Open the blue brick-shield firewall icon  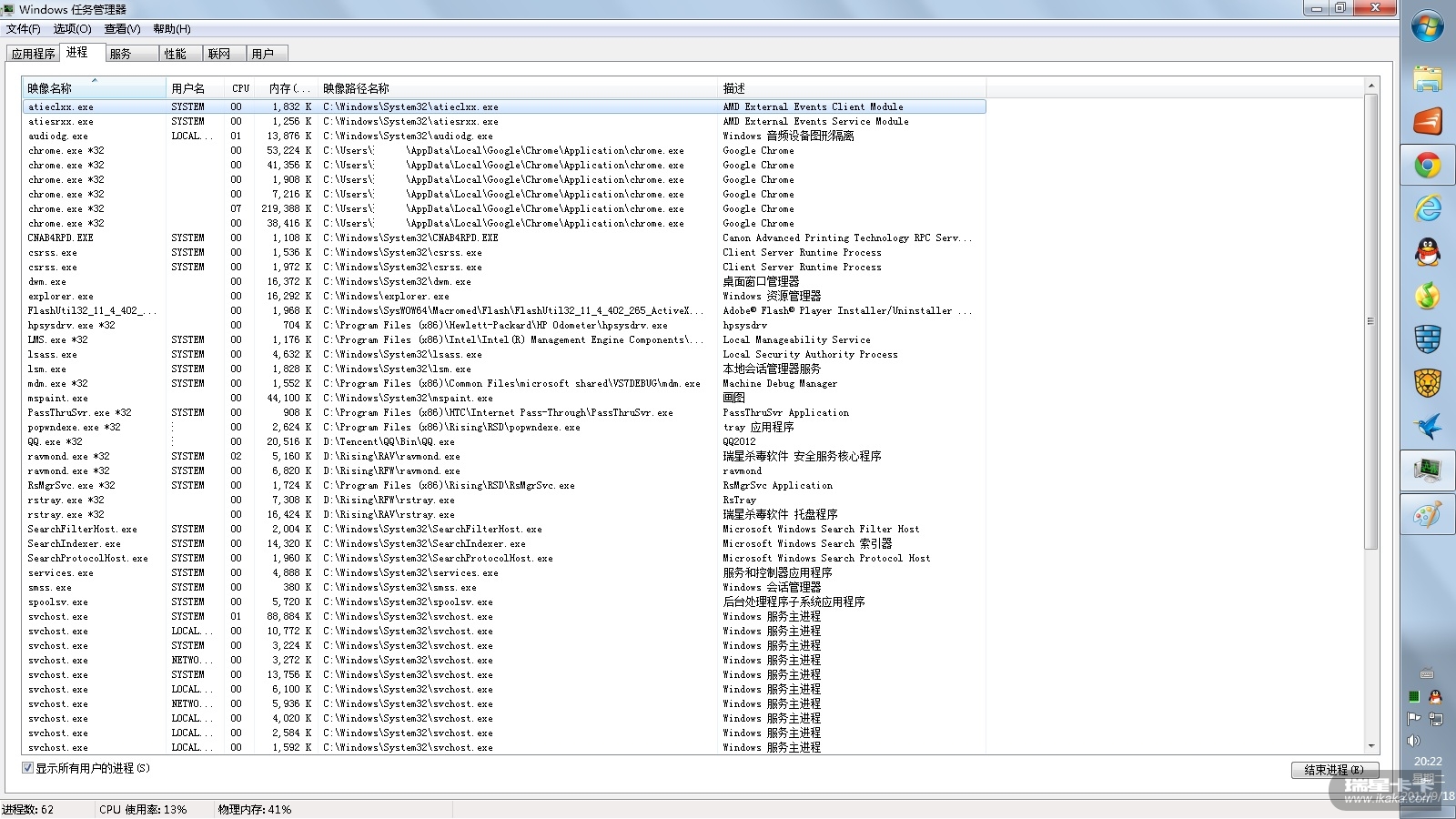pos(1427,339)
